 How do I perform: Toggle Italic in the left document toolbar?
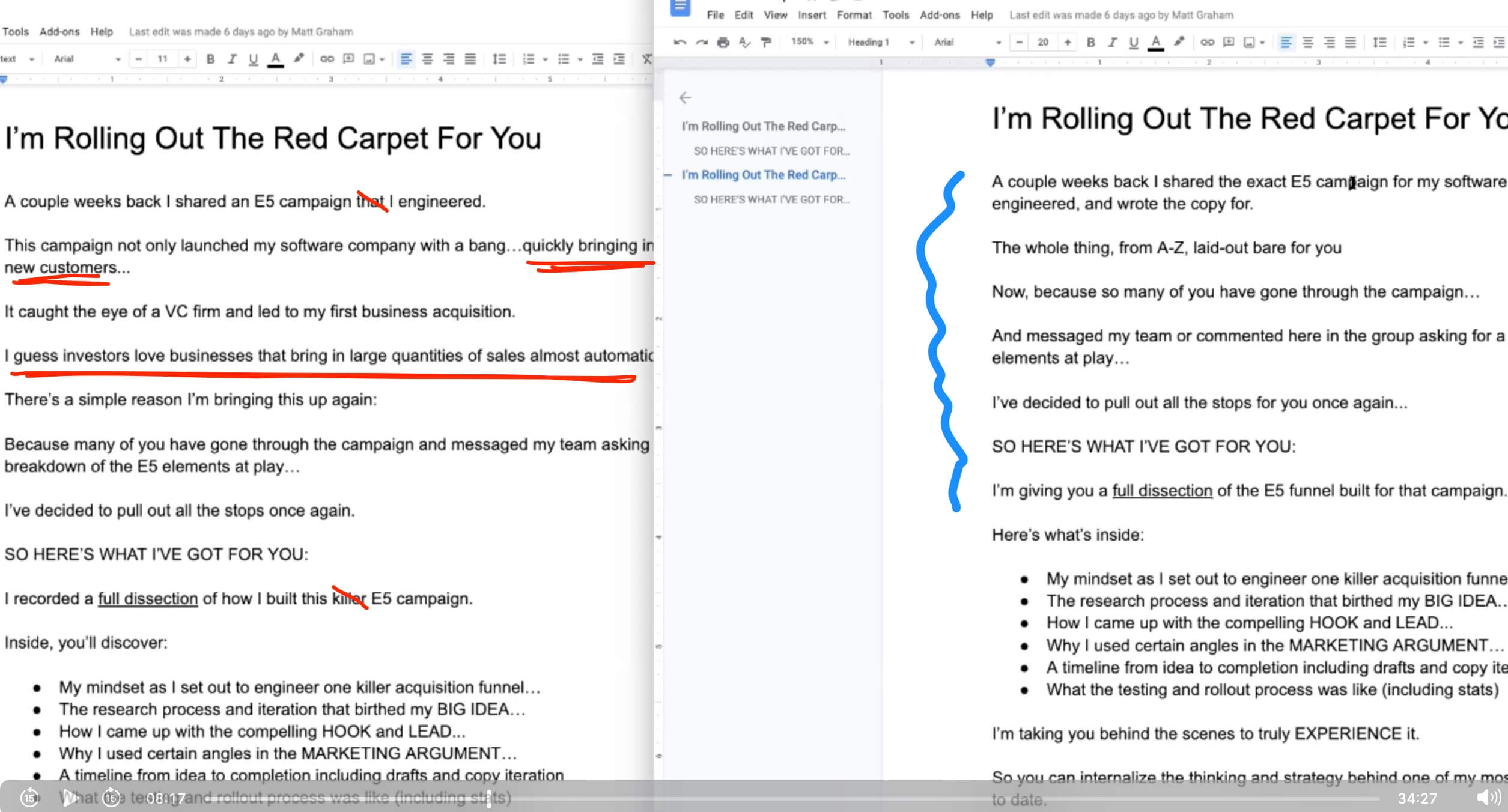coord(232,59)
